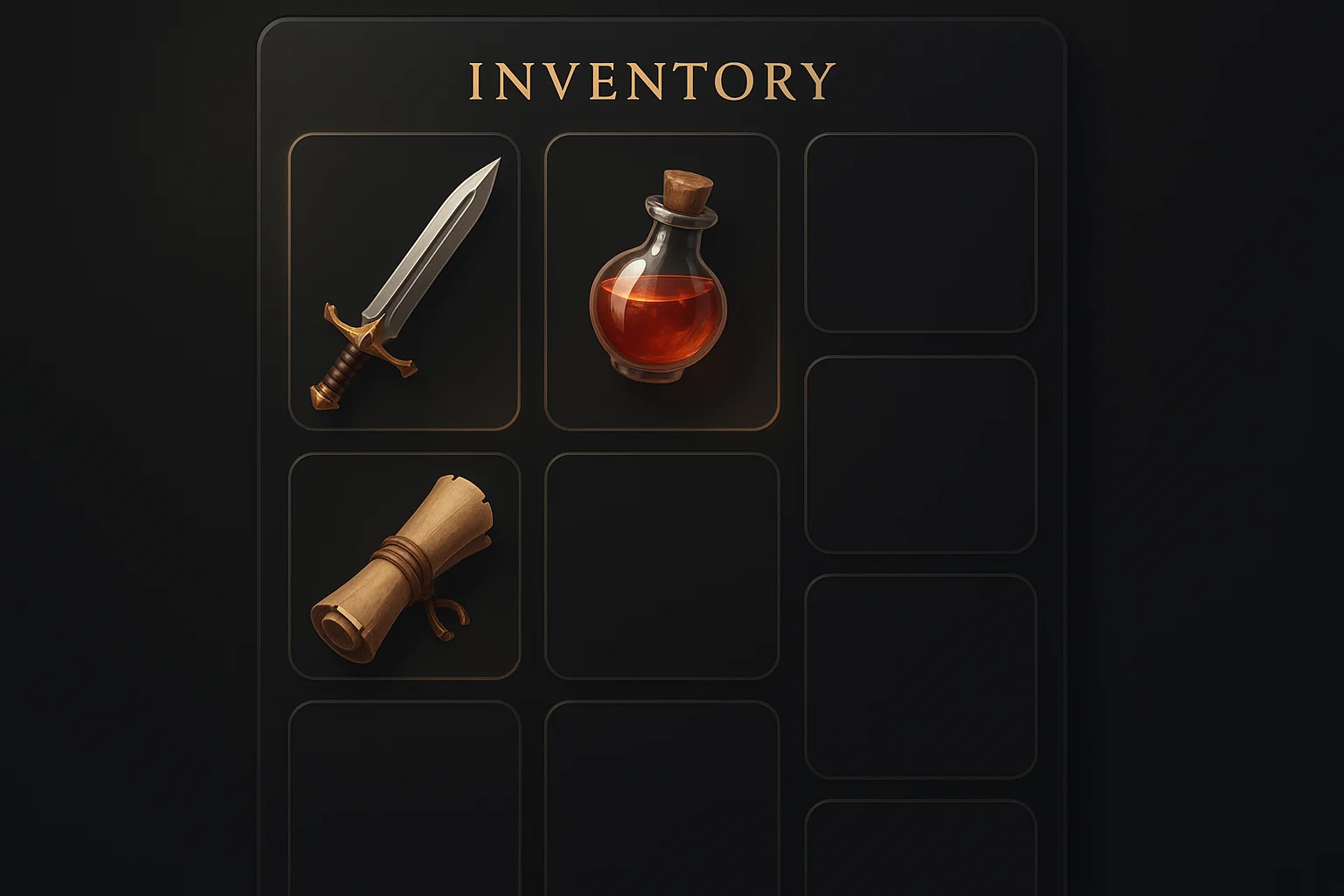Click the cork stopper on the potion
This screenshot has width=1344, height=896.
pos(687,191)
